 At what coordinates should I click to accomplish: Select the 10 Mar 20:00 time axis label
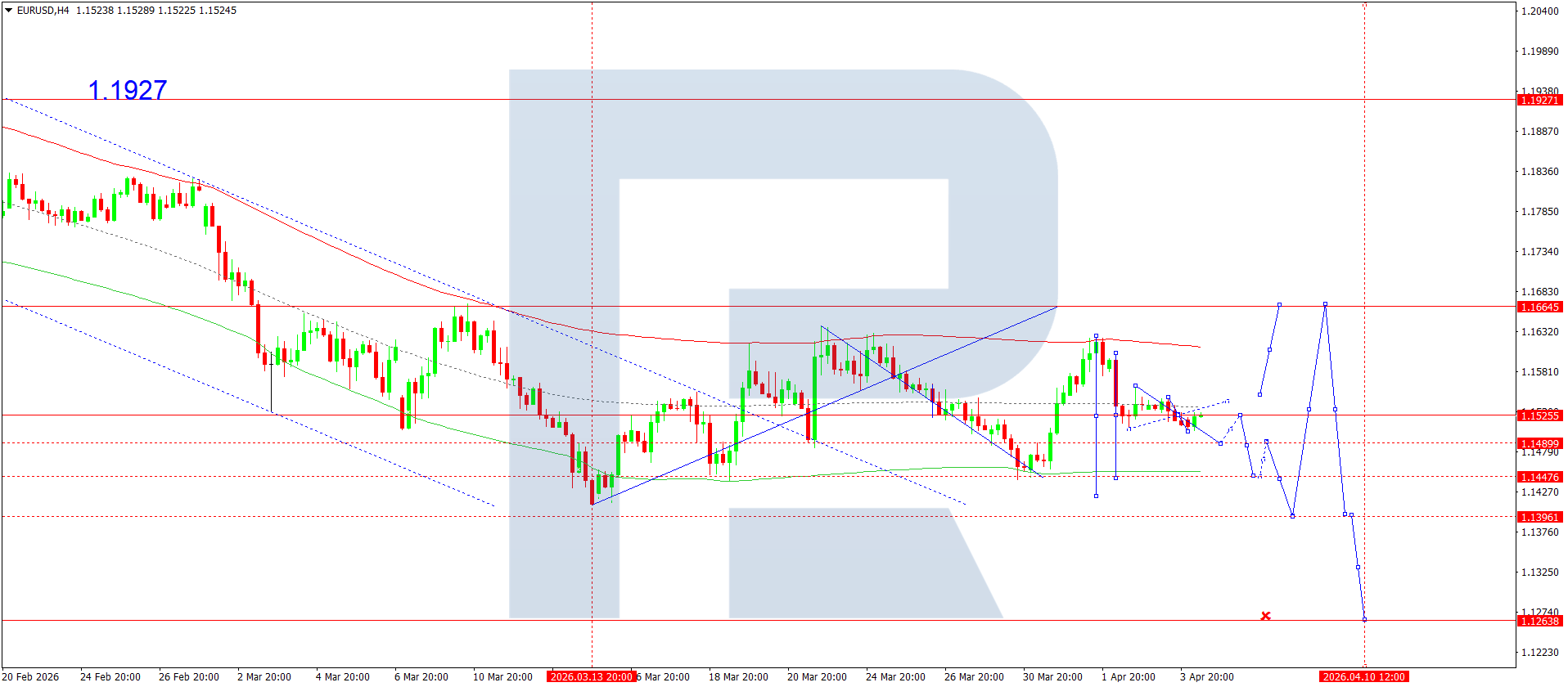coord(502,676)
